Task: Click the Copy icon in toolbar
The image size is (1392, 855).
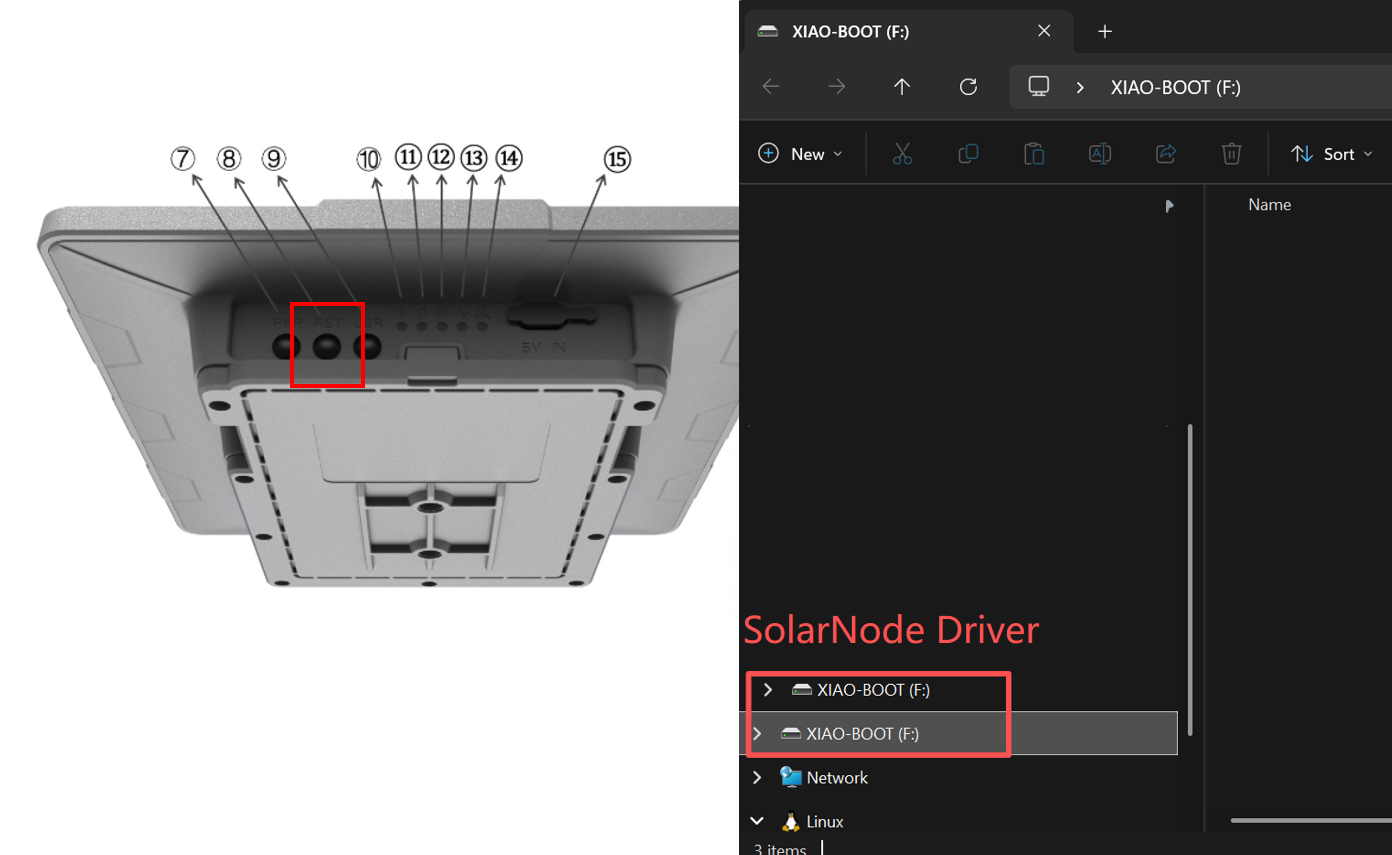Action: [x=968, y=154]
